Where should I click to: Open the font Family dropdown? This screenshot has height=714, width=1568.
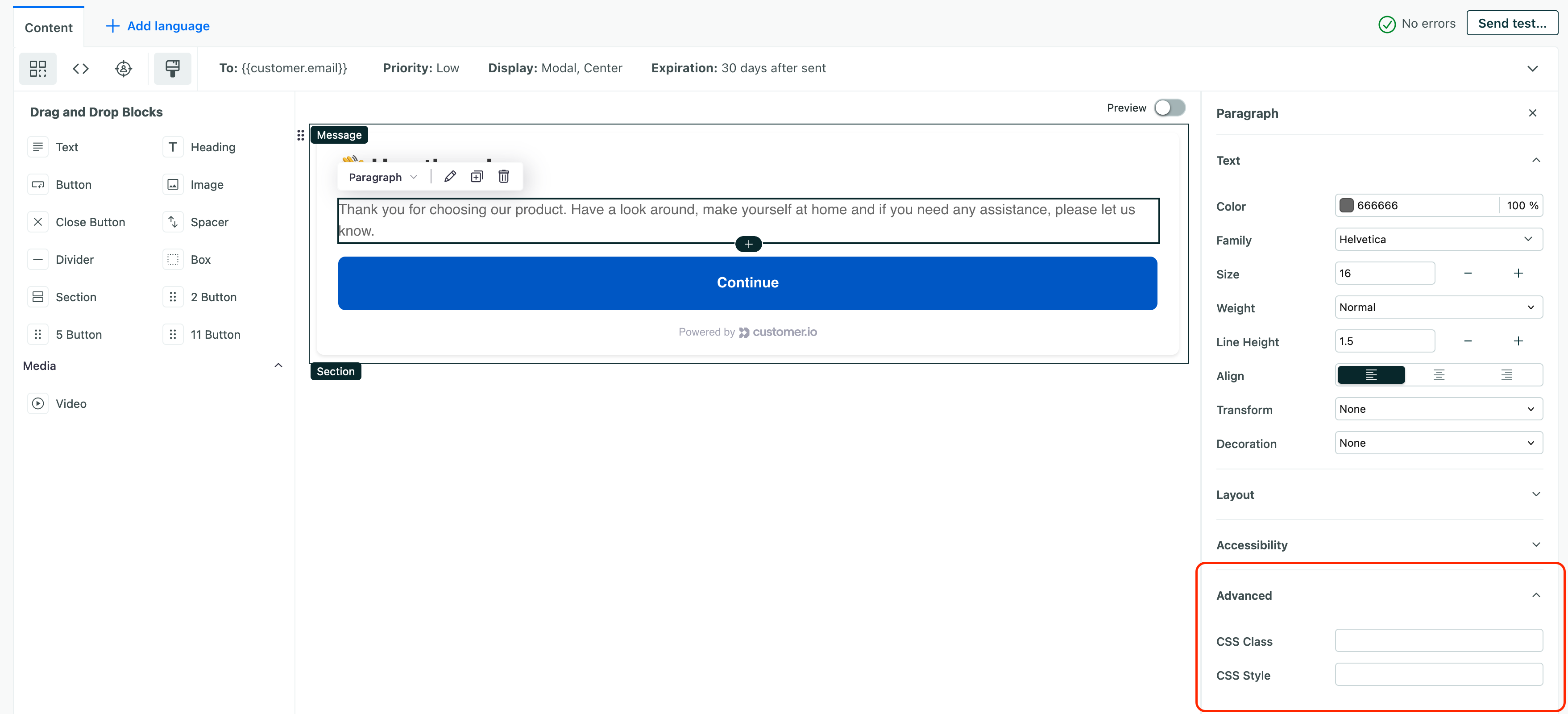(1438, 239)
